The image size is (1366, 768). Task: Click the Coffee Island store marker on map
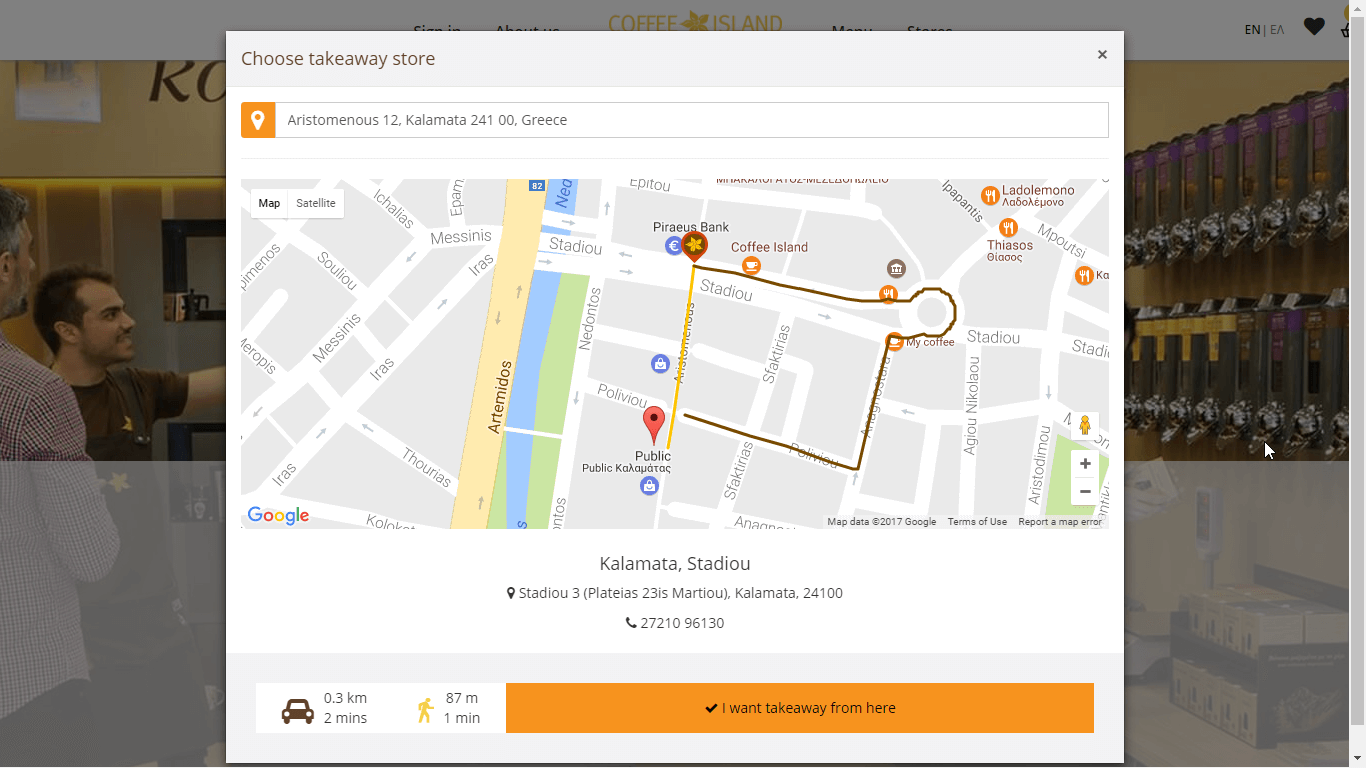tap(694, 246)
